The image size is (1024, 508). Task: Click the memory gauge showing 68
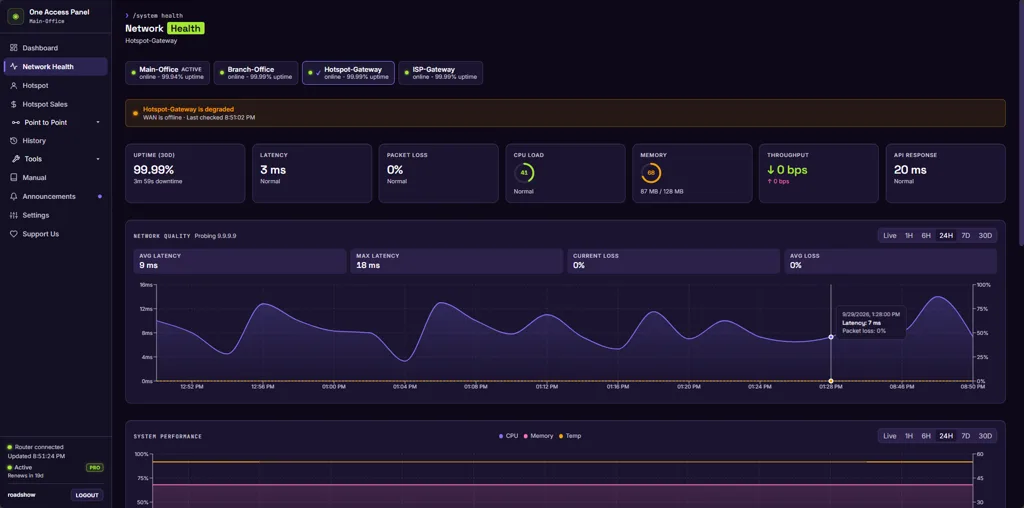click(x=650, y=173)
